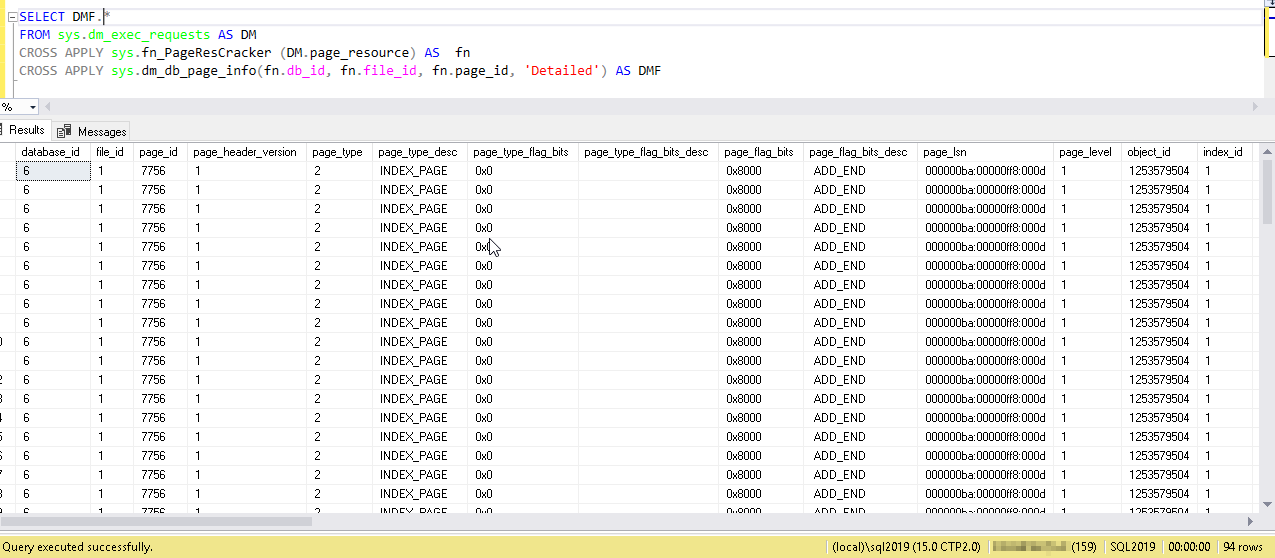
Task: Click the results vertical scrollbar thumb
Action: [x=1267, y=190]
